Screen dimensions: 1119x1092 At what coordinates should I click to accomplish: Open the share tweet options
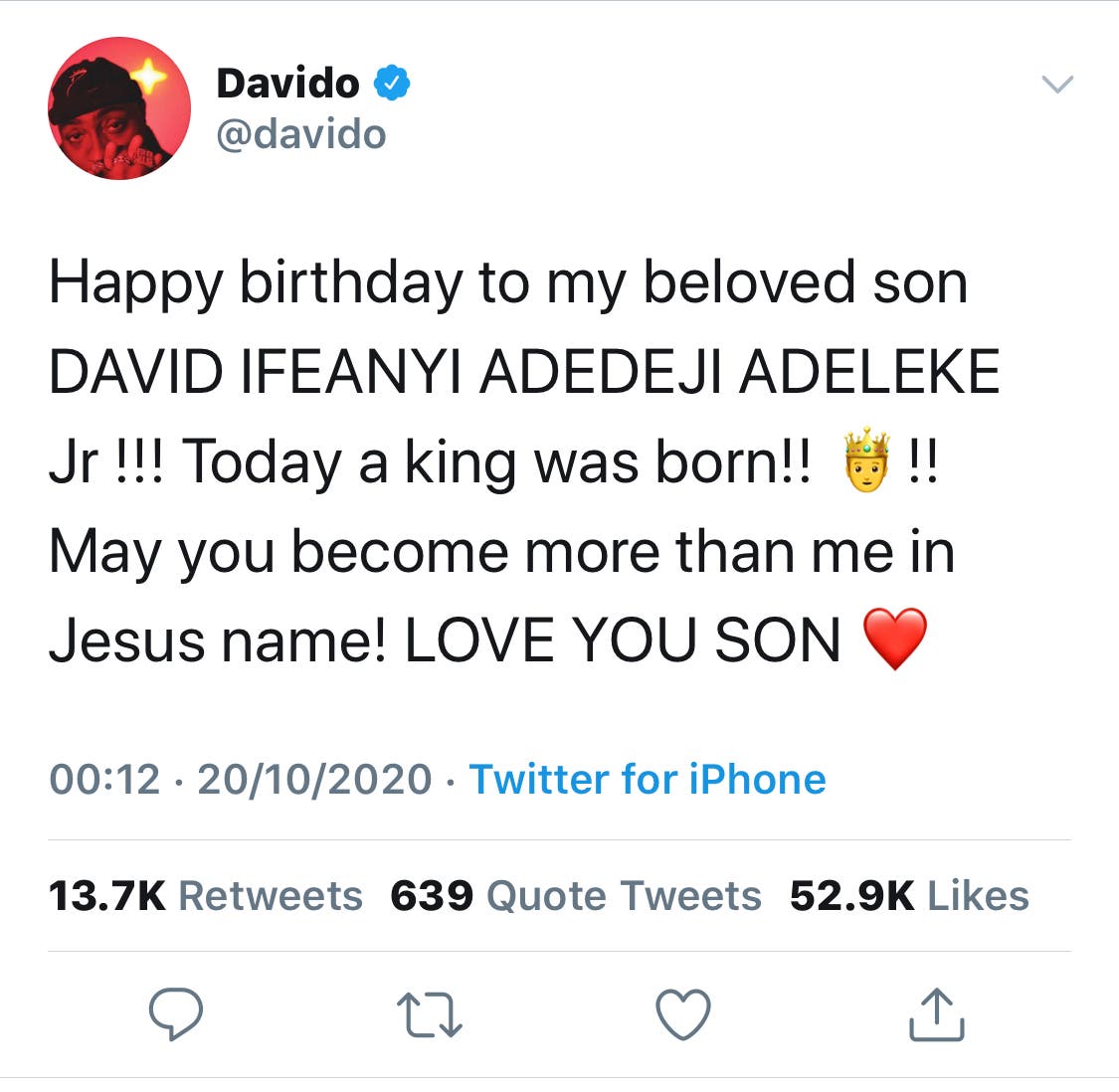point(937,1013)
